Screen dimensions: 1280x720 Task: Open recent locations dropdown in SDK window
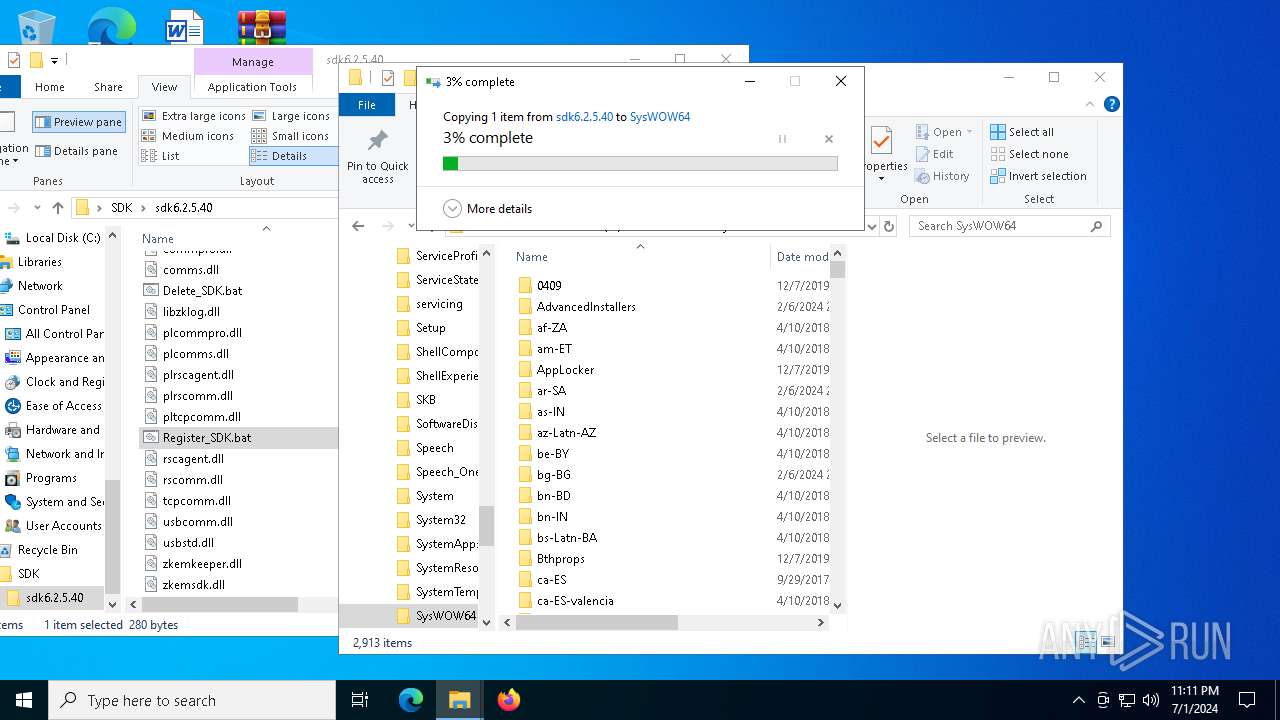(x=37, y=208)
